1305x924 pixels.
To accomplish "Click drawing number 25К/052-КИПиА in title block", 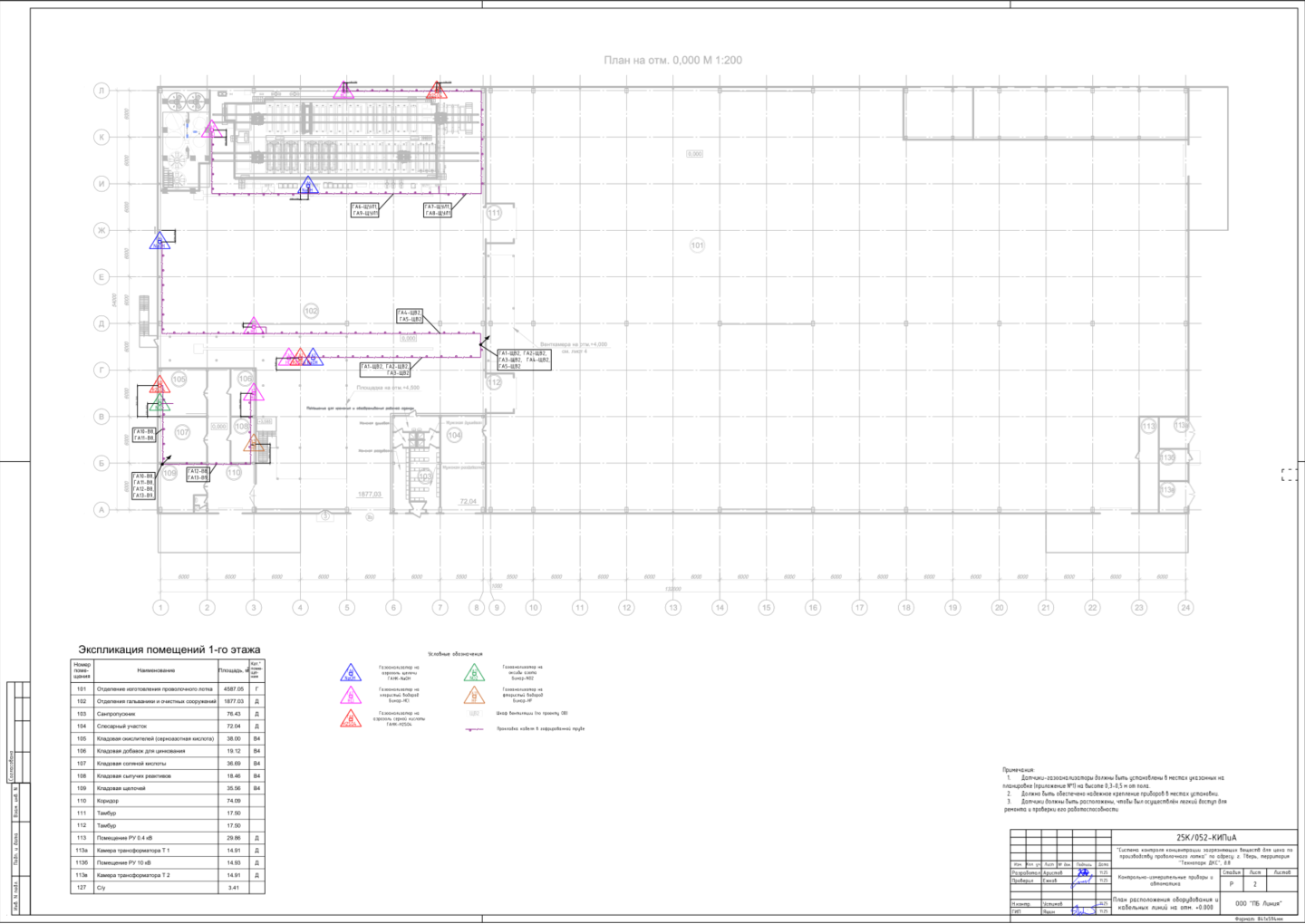I will pos(1205,838).
